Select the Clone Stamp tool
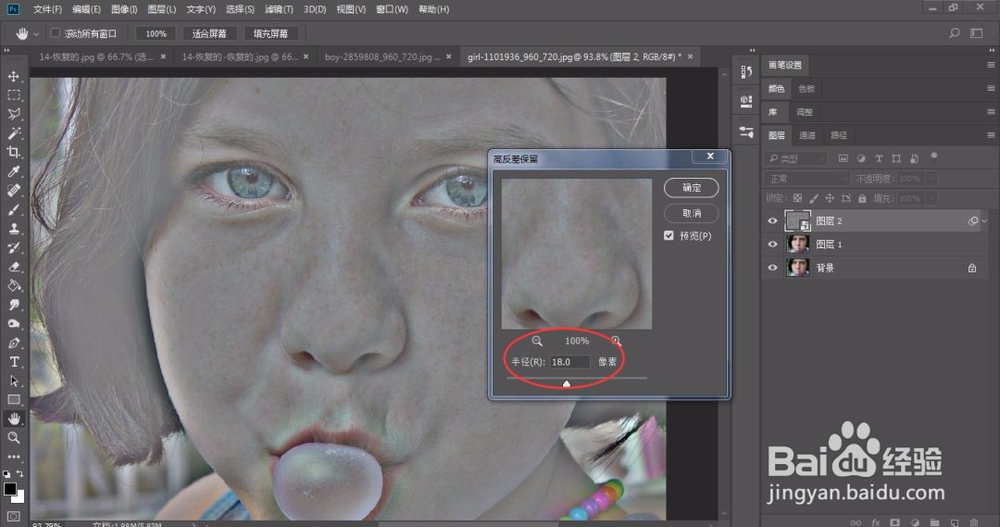 (13, 228)
